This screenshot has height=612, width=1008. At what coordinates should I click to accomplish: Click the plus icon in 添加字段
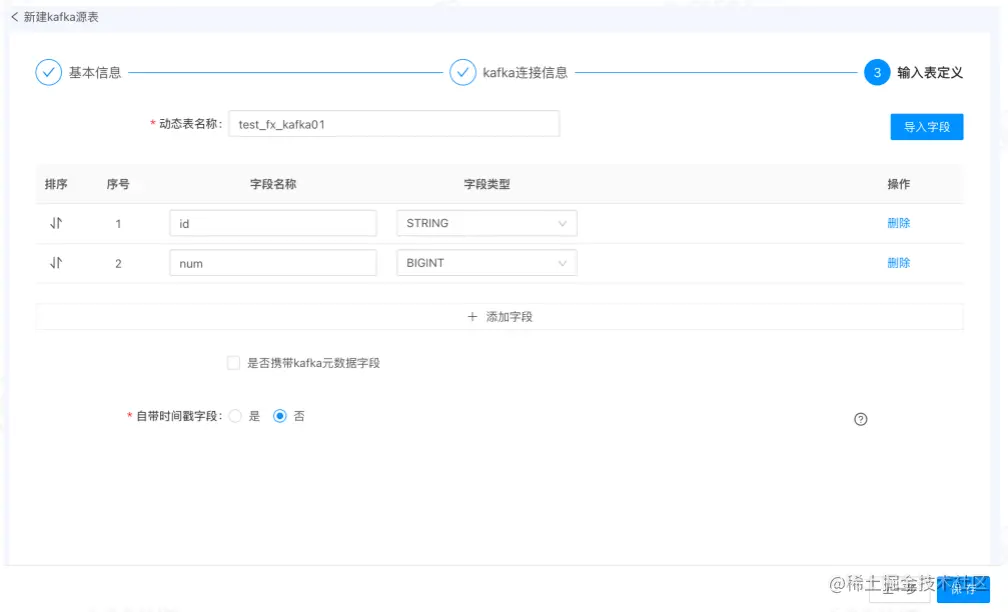[472, 316]
